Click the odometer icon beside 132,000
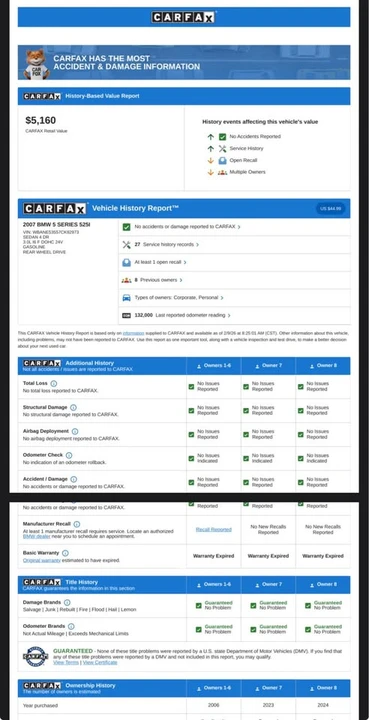This screenshot has height=720, width=369. [126, 315]
